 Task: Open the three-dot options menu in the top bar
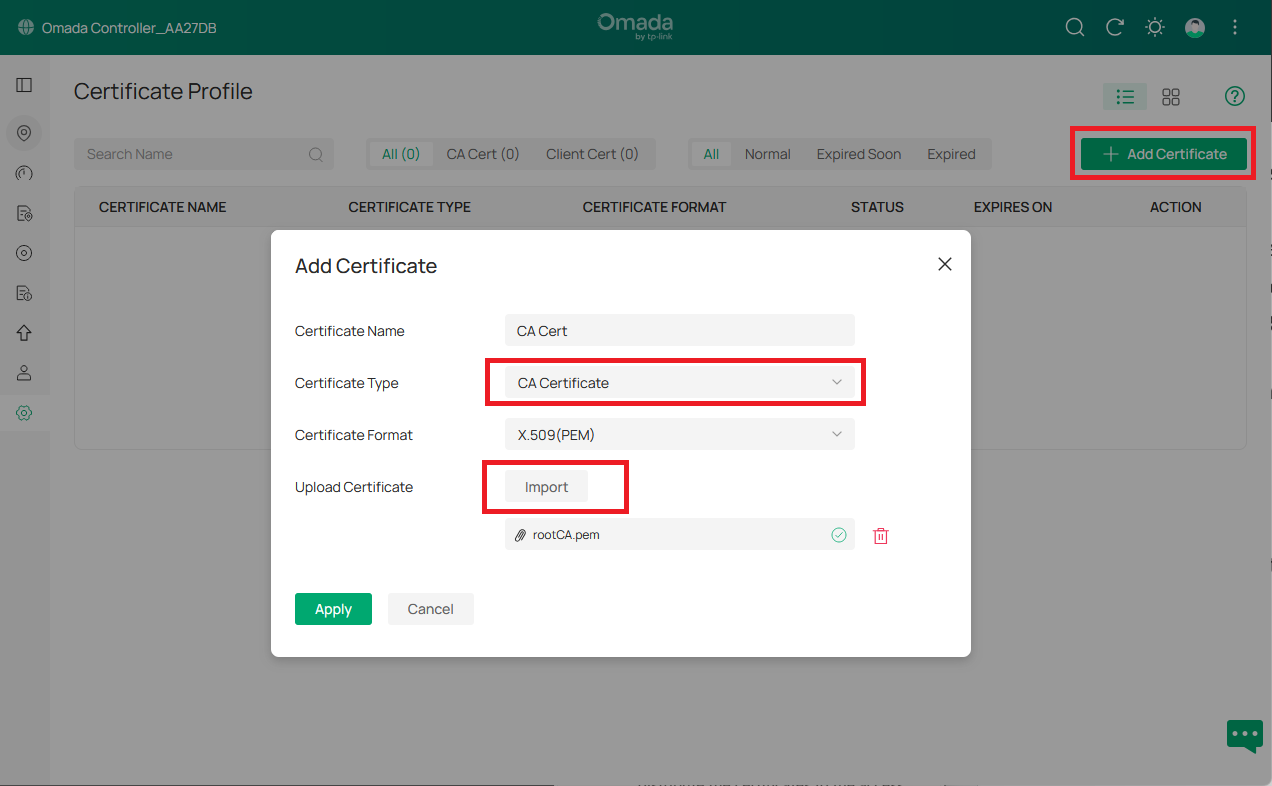tap(1234, 27)
